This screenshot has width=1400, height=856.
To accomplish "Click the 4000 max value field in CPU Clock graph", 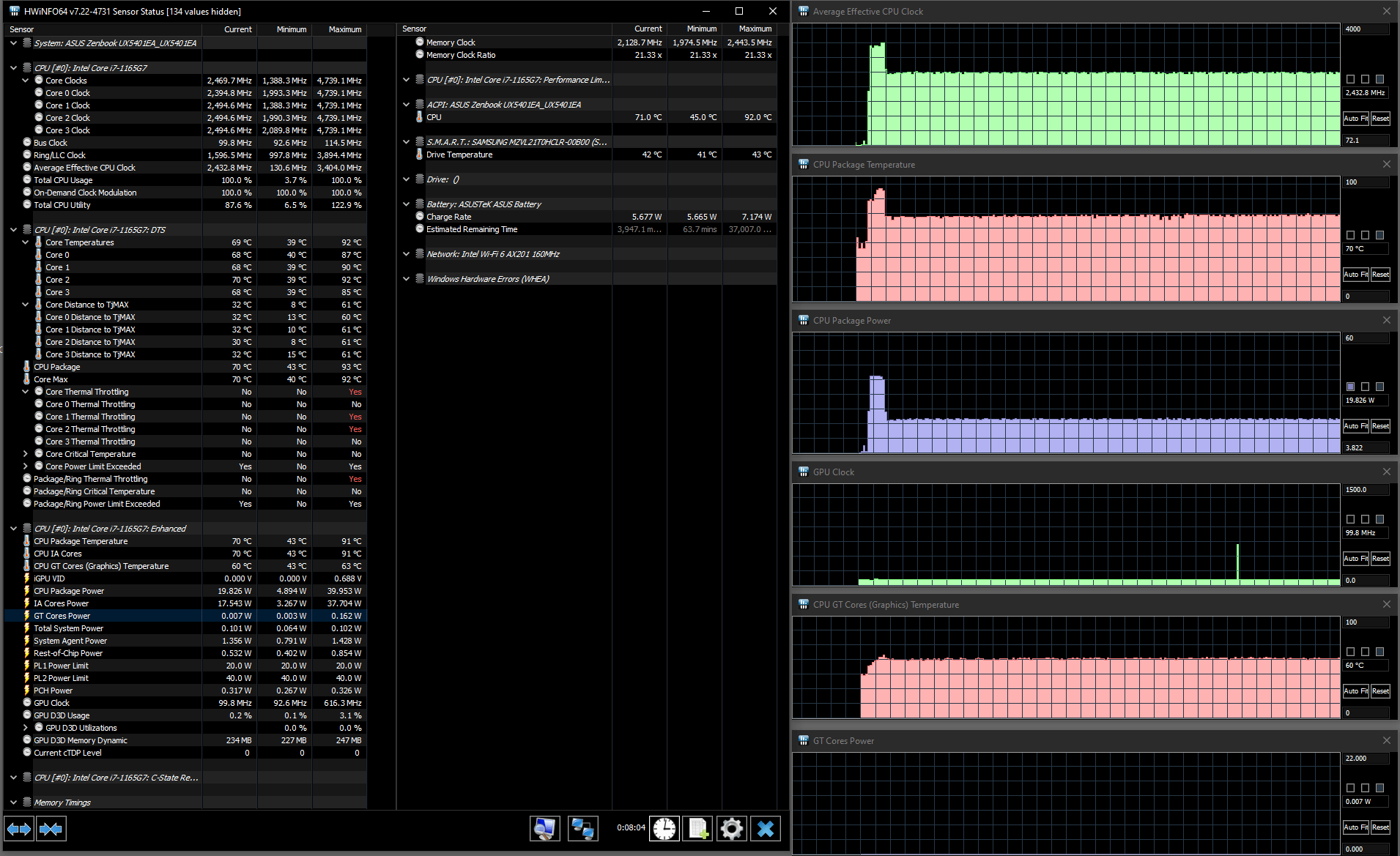I will pyautogui.click(x=1365, y=29).
